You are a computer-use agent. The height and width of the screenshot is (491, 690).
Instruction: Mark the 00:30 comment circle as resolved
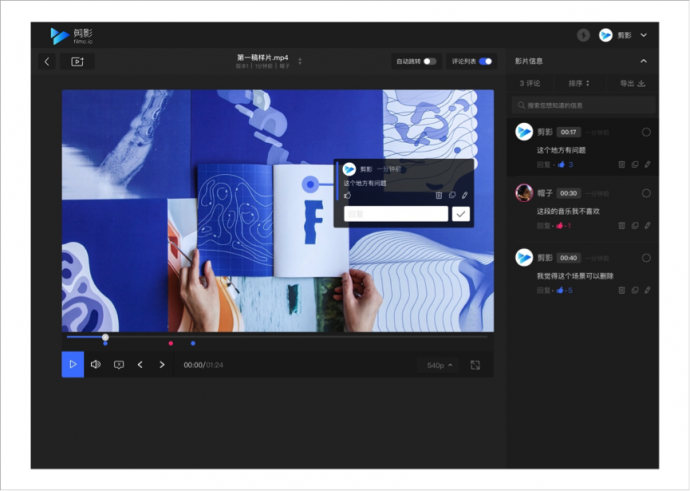pos(646,193)
